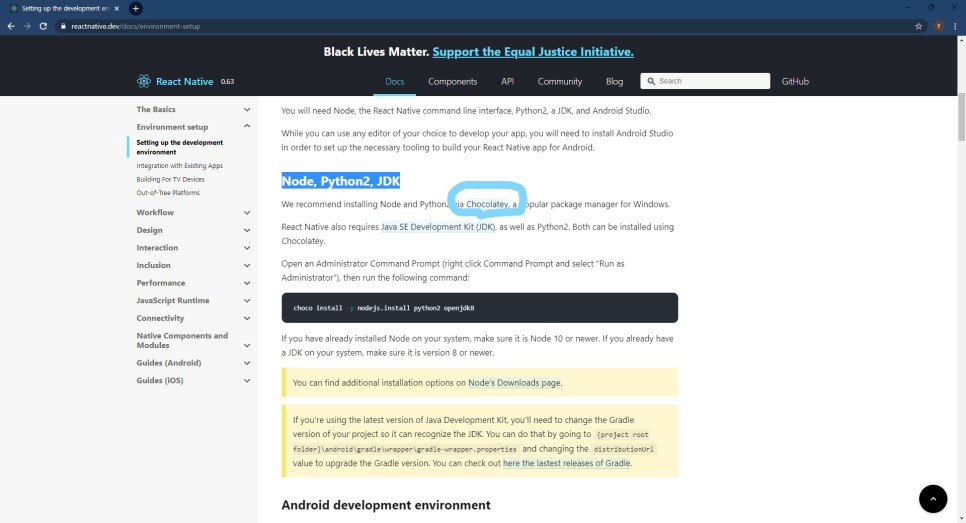Click 'Support the Equal Justice Initiative' link
The height and width of the screenshot is (523, 966).
533,52
